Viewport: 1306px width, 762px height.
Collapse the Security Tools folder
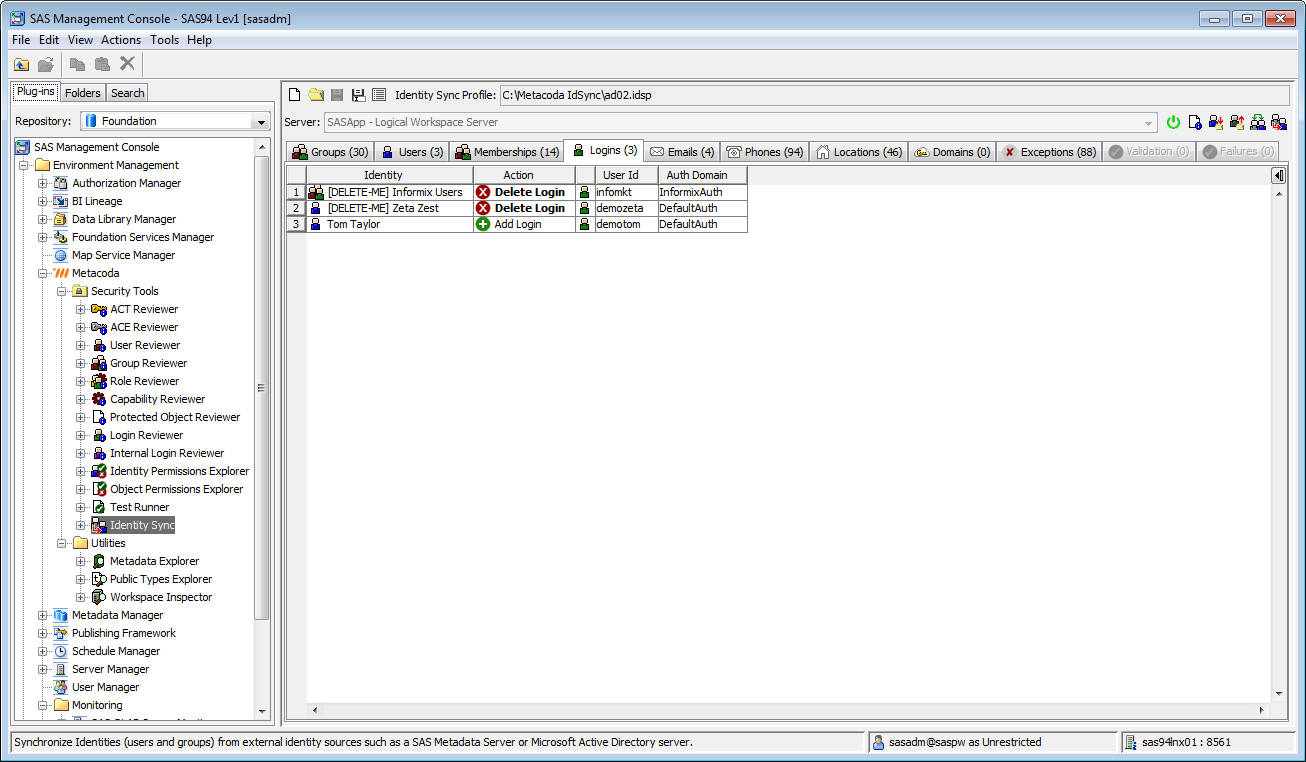point(61,291)
